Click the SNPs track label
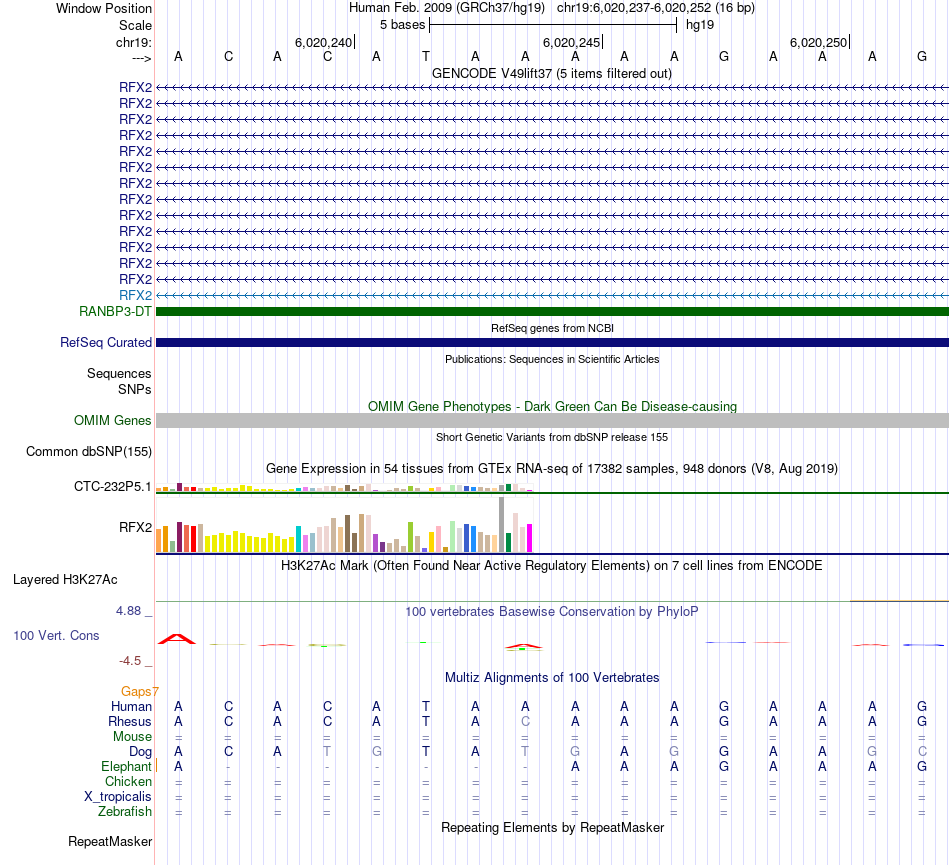Viewport: 950px width, 865px height. tap(135, 389)
